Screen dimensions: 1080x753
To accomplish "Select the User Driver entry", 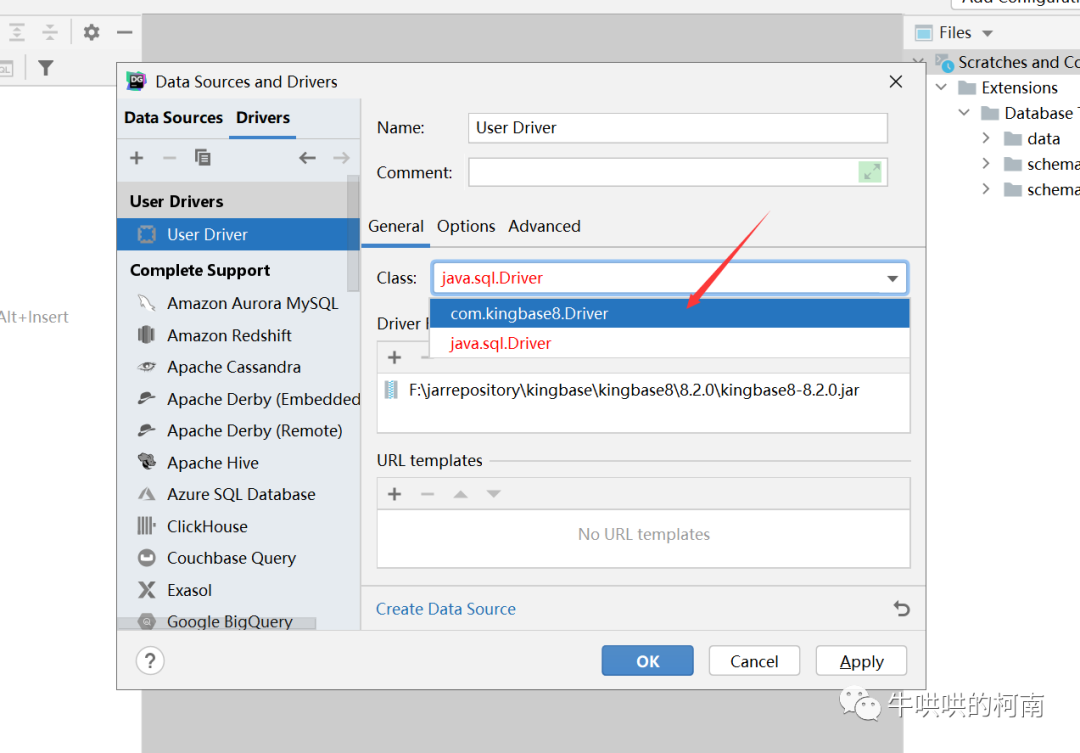I will pyautogui.click(x=238, y=234).
